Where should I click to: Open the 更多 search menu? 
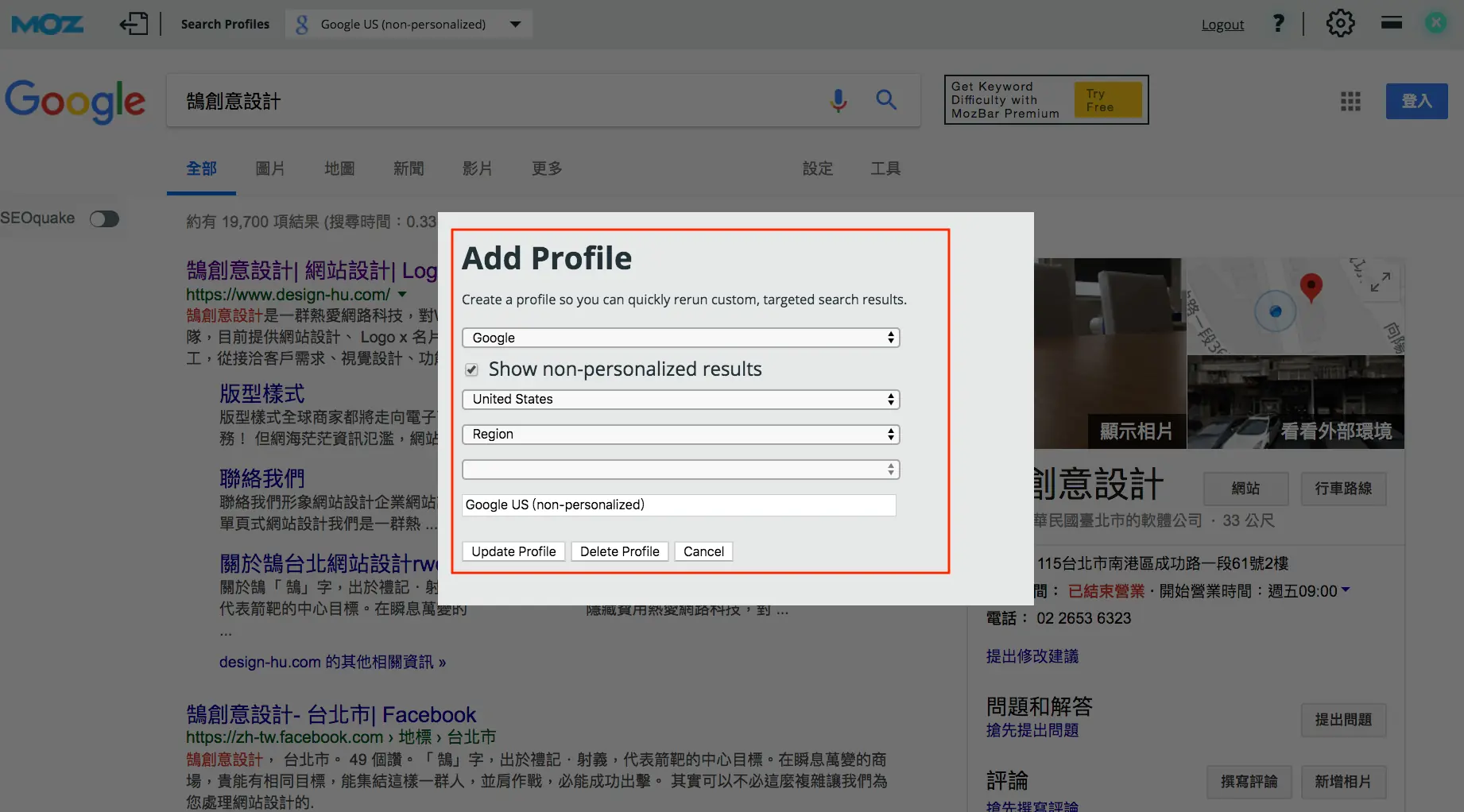[x=547, y=168]
